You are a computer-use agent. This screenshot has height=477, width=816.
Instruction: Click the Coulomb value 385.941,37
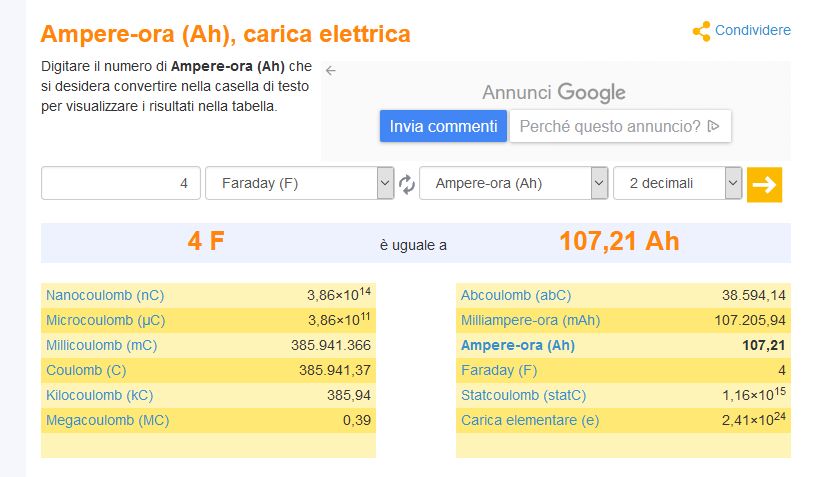pyautogui.click(x=335, y=370)
